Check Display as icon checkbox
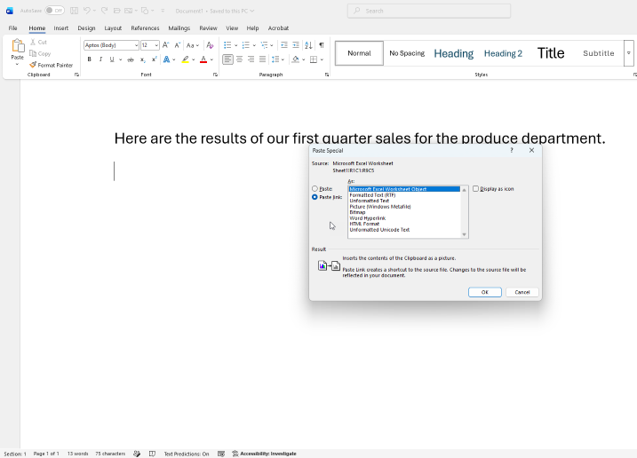Screen dimensions: 637x458 point(476,189)
